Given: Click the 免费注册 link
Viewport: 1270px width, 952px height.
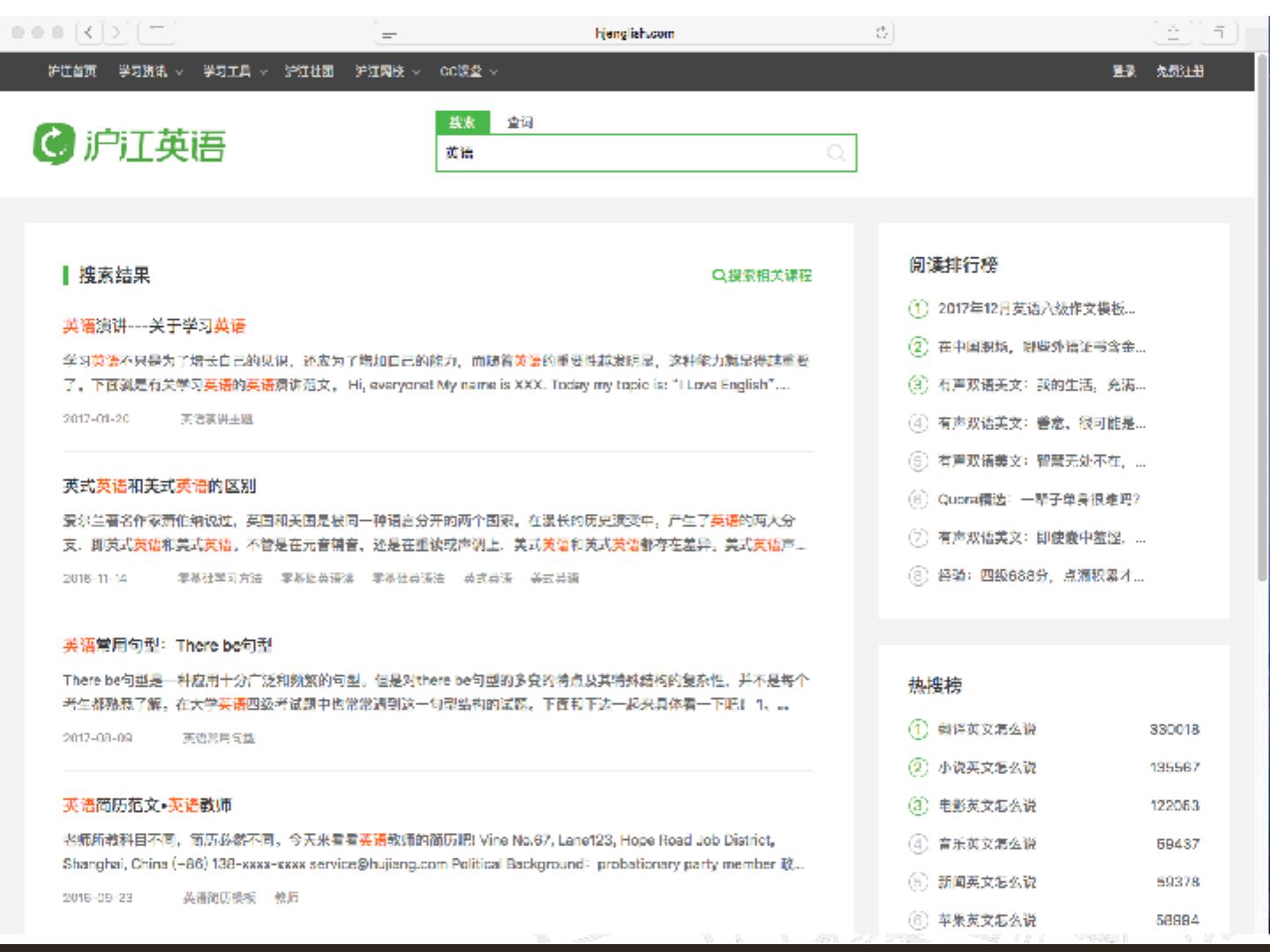Looking at the screenshot, I should 1179,71.
